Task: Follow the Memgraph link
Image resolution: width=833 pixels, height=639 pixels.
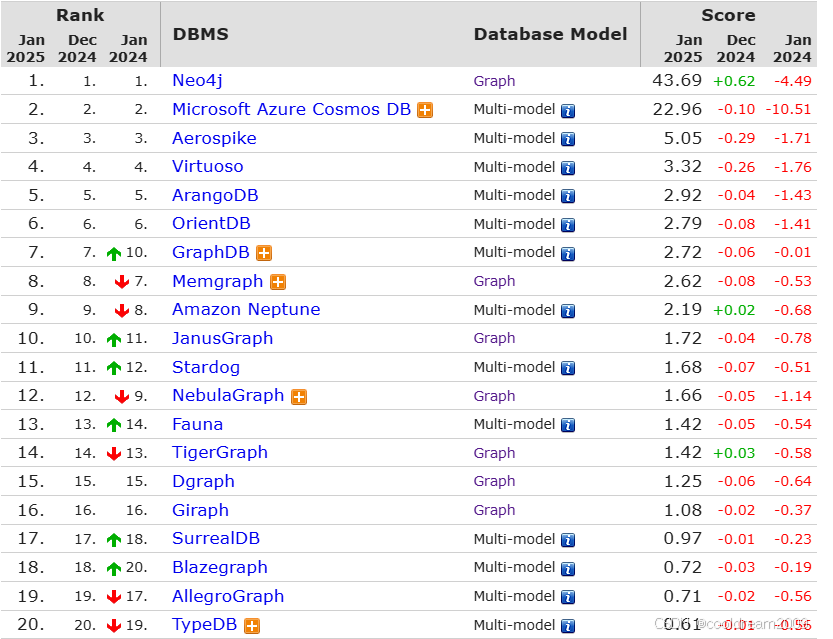Action: (x=218, y=281)
